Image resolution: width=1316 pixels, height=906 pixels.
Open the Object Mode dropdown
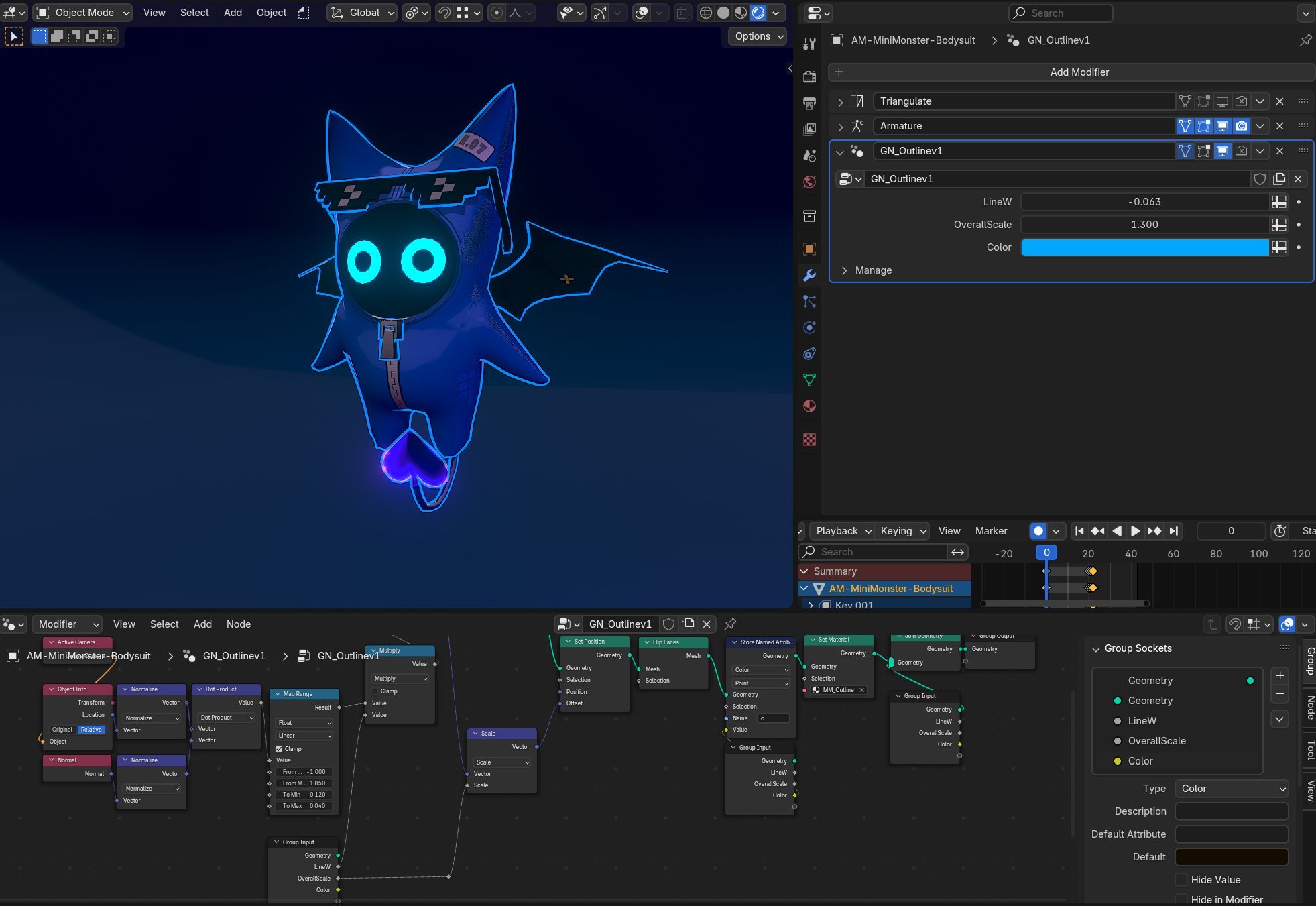point(82,13)
